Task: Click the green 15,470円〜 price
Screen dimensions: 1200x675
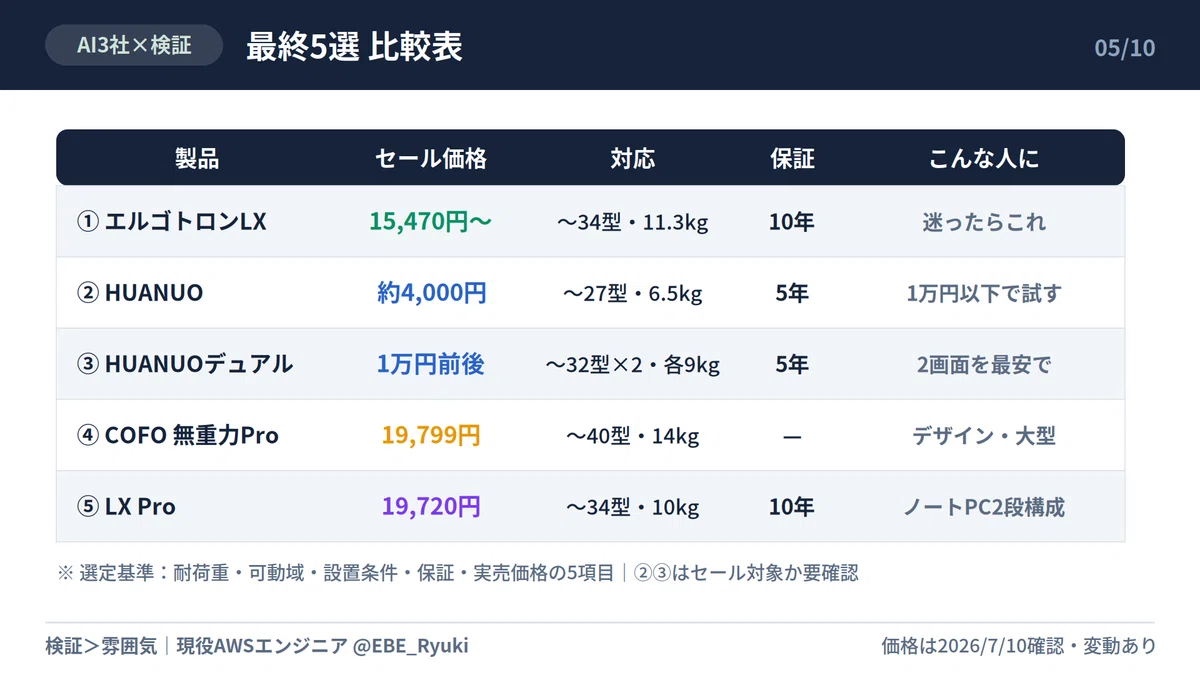Action: (x=431, y=222)
